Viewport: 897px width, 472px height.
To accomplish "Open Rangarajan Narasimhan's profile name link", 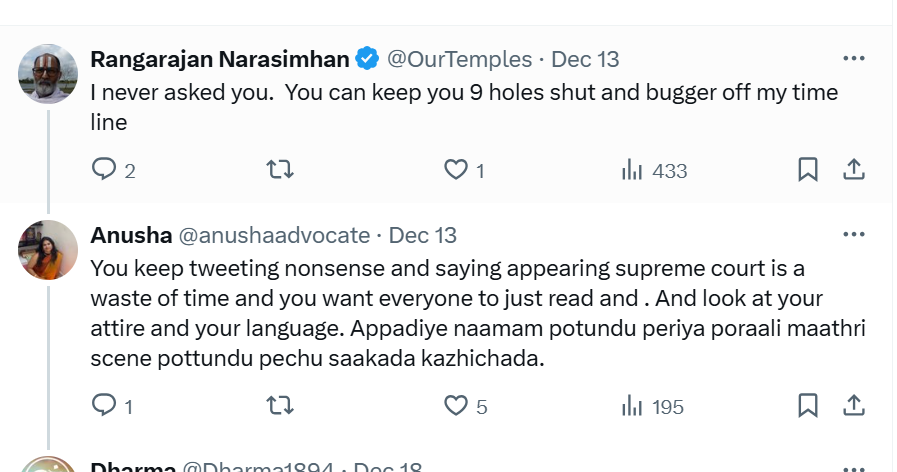I will click(219, 59).
